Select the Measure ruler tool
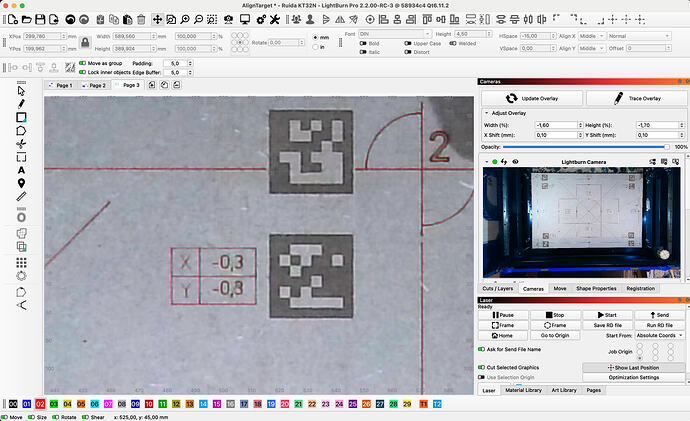 pyautogui.click(x=21, y=196)
